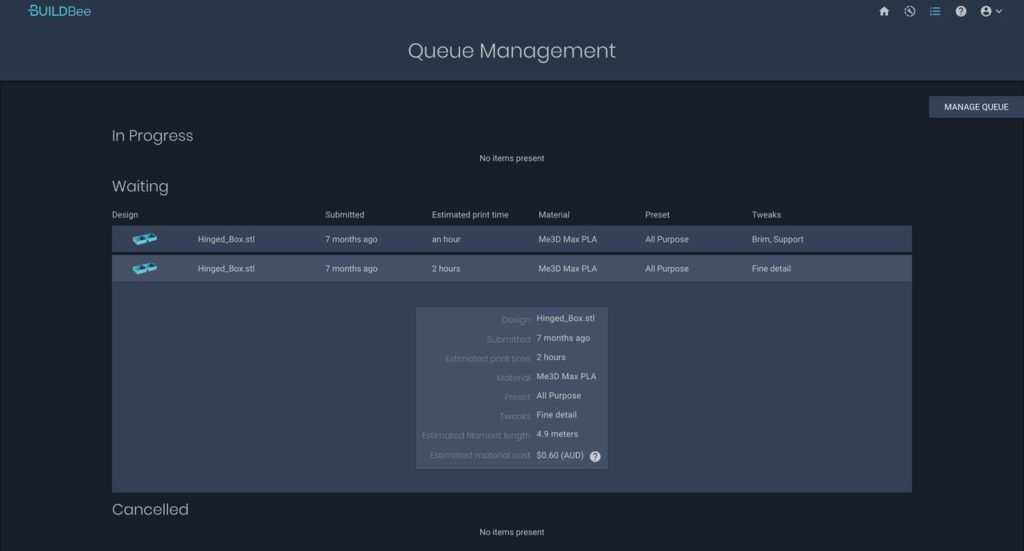Viewport: 1024px width, 551px height.
Task: Click the Estimated print time column header
Action: tap(470, 214)
